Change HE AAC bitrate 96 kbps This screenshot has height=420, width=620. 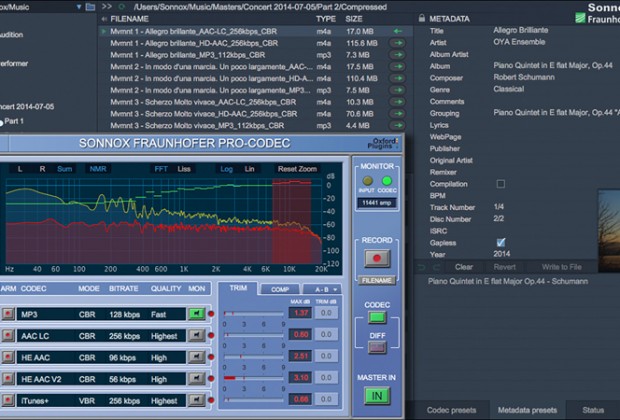(x=122, y=358)
